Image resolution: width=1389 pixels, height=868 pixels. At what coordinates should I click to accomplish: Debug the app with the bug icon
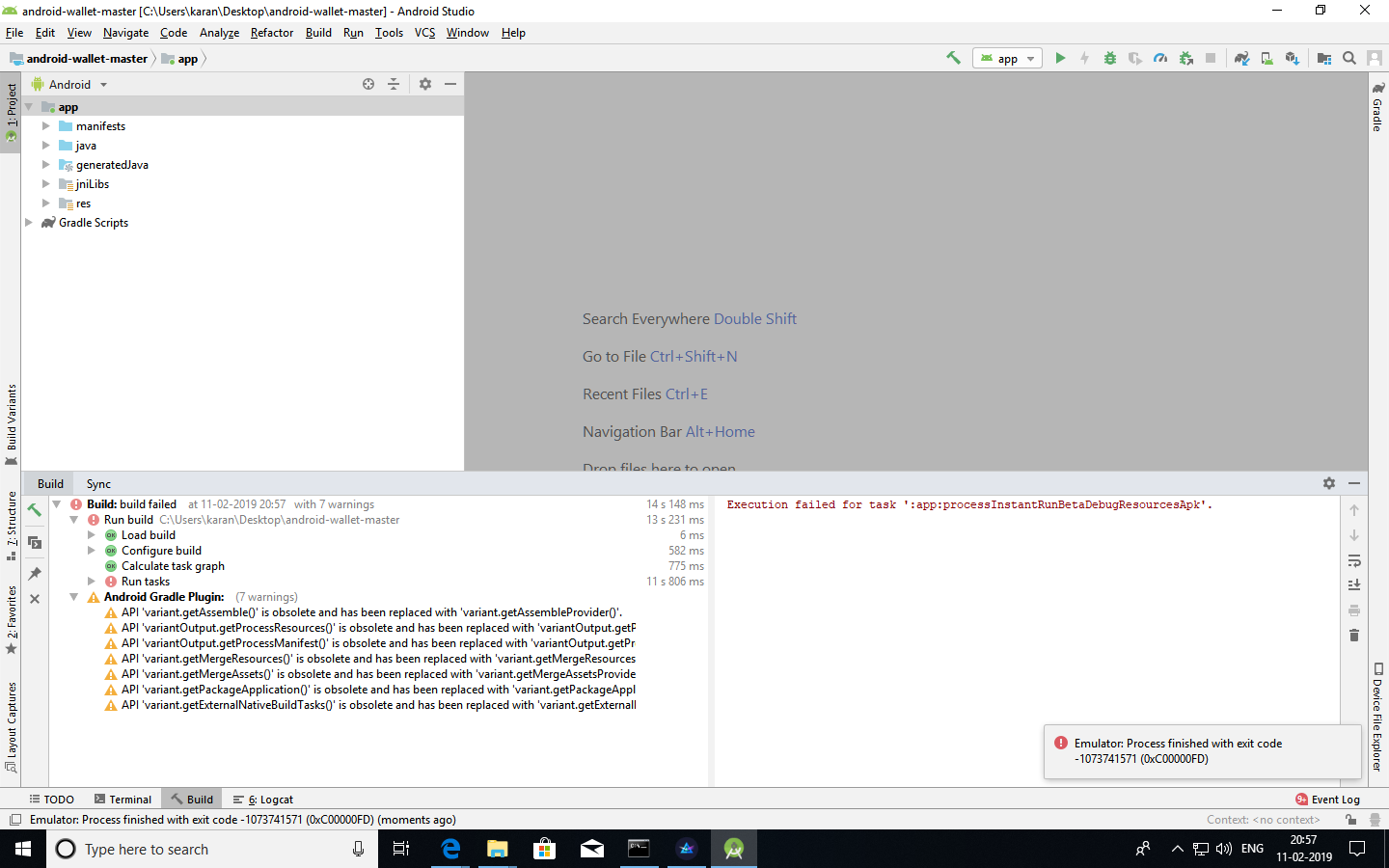(1110, 58)
